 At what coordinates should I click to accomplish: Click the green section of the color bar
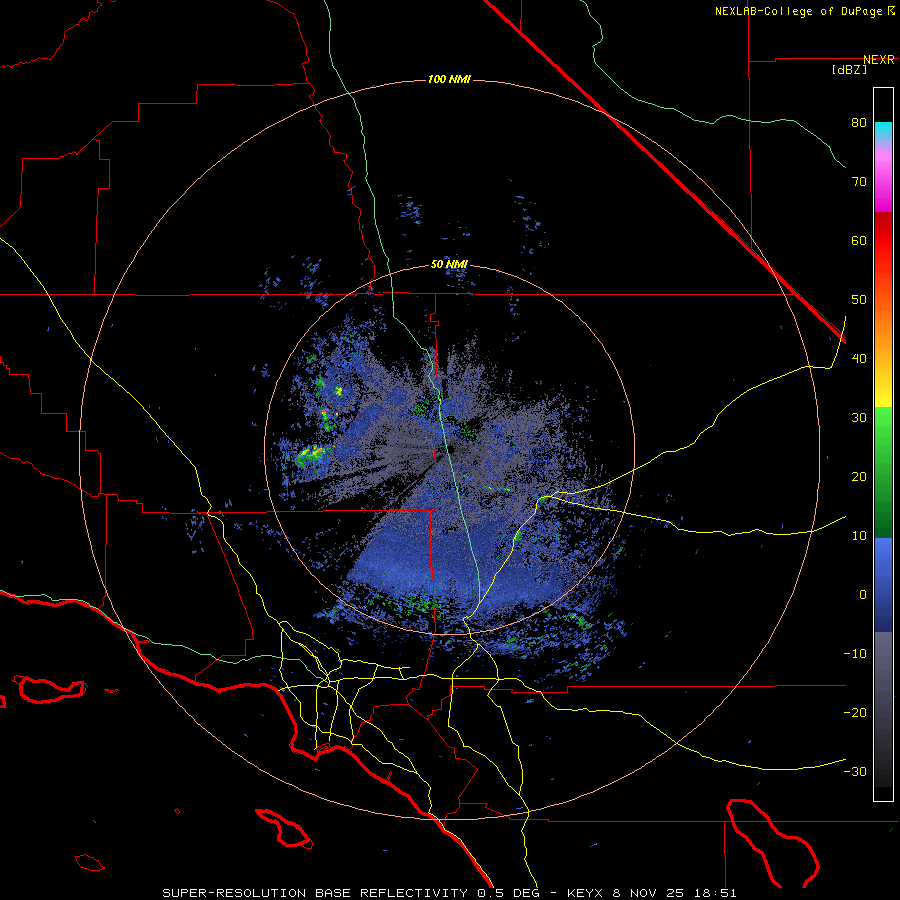click(883, 472)
